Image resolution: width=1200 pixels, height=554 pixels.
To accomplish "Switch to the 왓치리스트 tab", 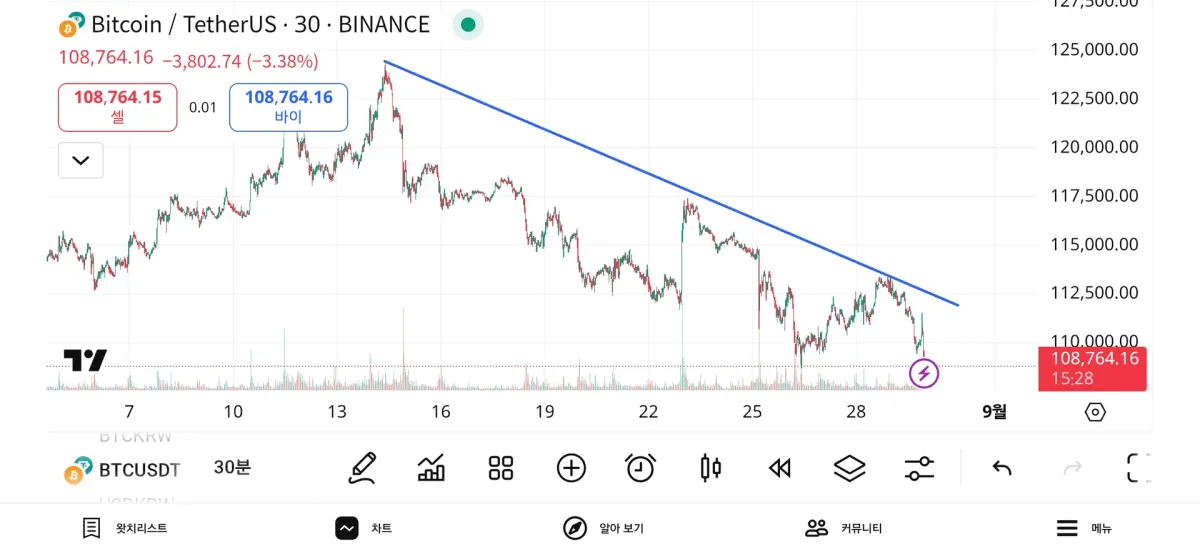I will coord(125,528).
